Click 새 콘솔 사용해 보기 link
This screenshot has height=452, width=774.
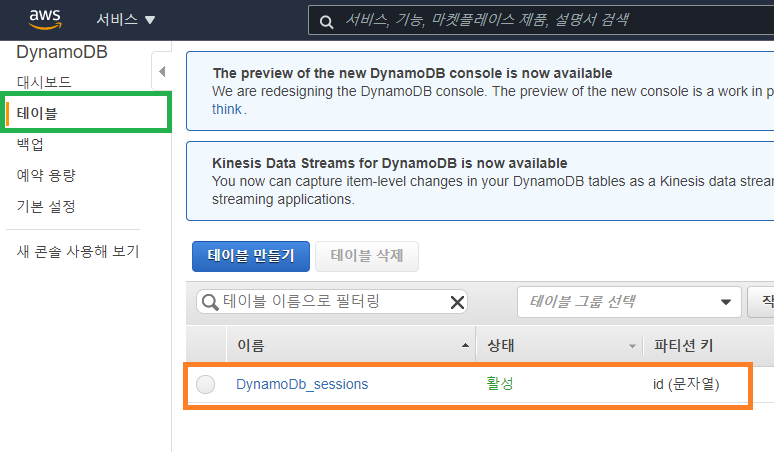pos(78,251)
